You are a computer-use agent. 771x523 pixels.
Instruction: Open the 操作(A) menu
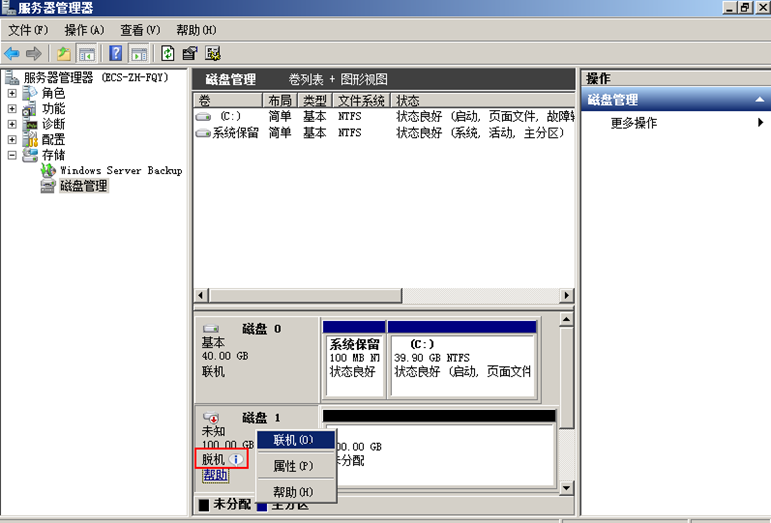[85, 30]
